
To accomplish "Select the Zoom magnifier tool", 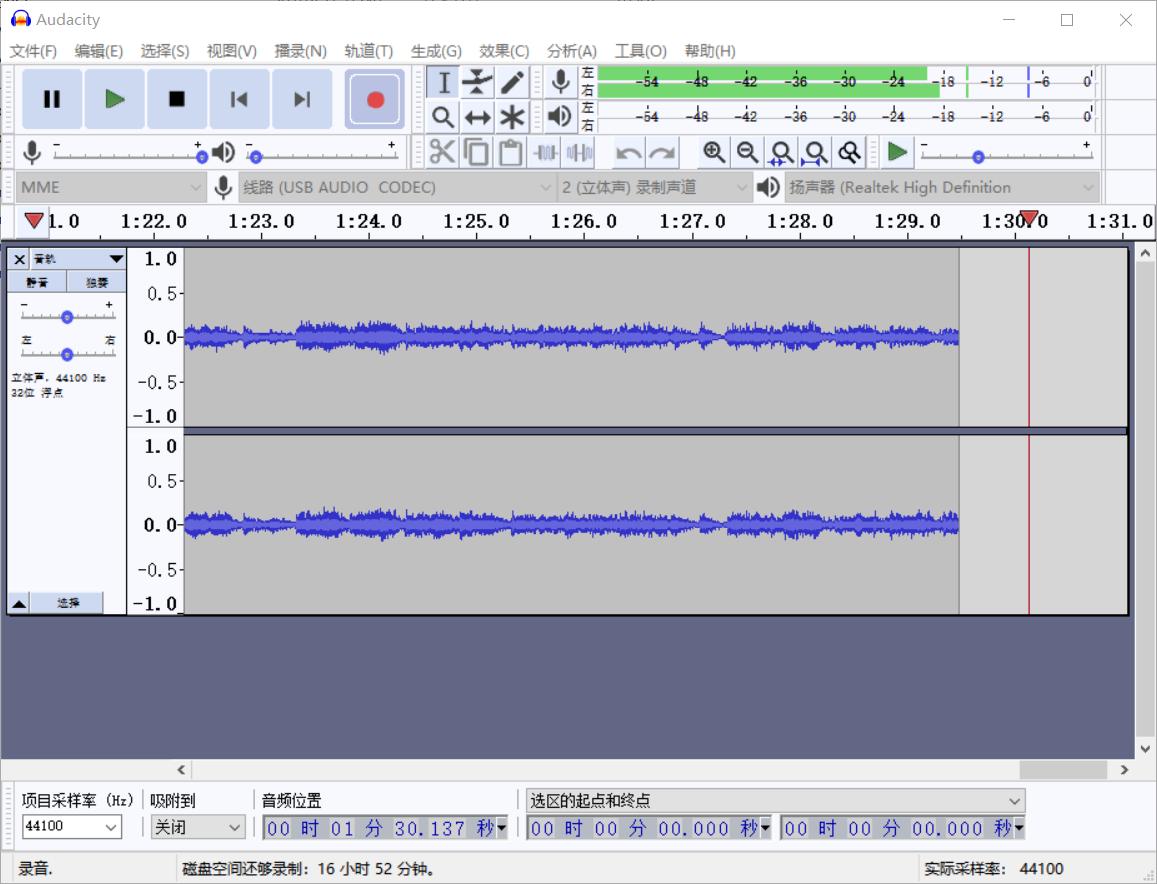I will (x=442, y=117).
